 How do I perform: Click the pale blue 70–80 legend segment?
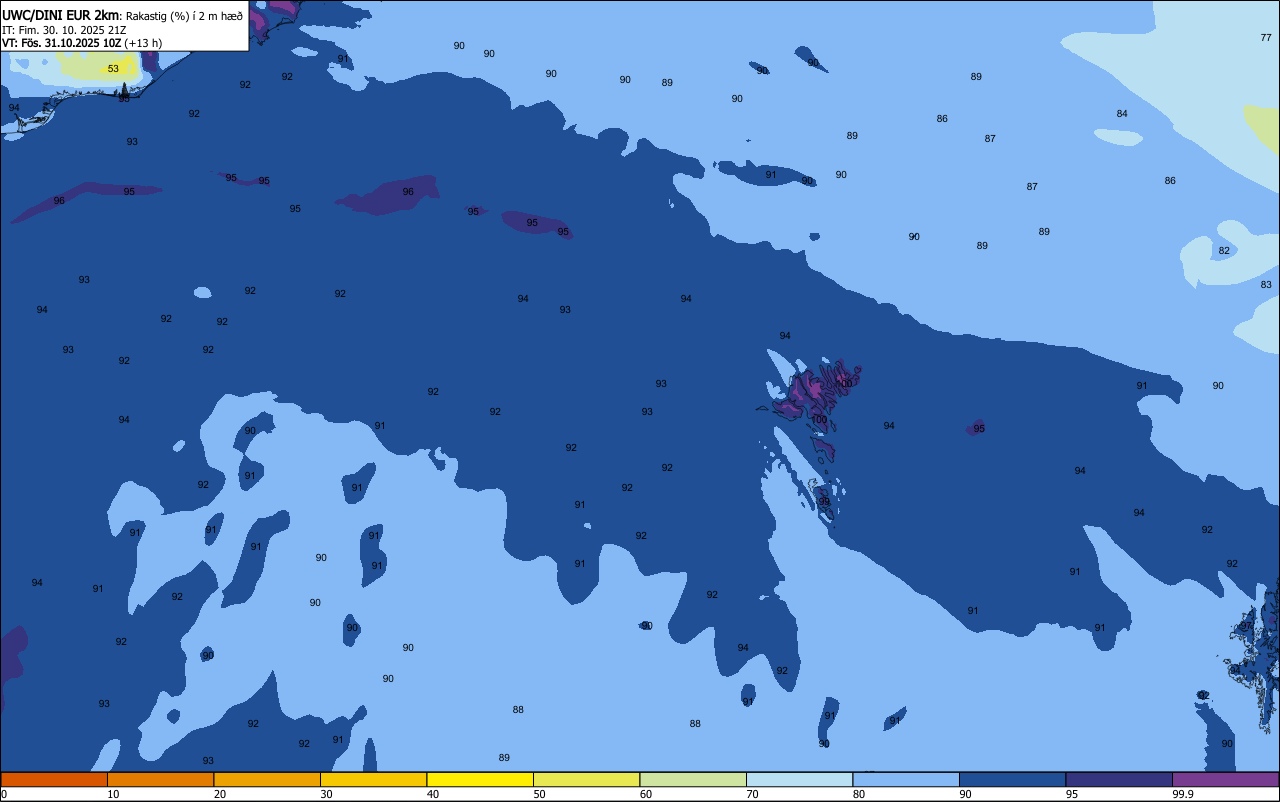(799, 779)
